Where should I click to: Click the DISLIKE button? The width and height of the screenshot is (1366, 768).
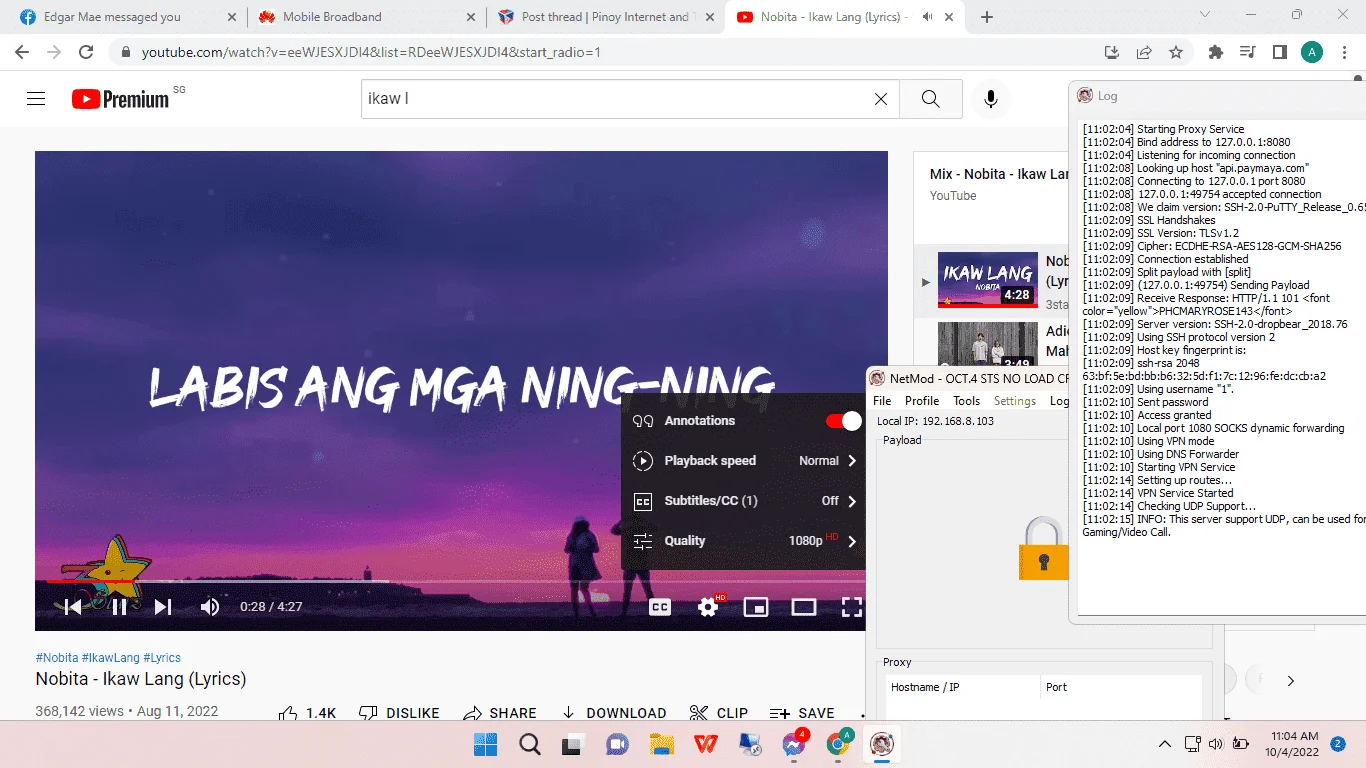pyautogui.click(x=399, y=713)
